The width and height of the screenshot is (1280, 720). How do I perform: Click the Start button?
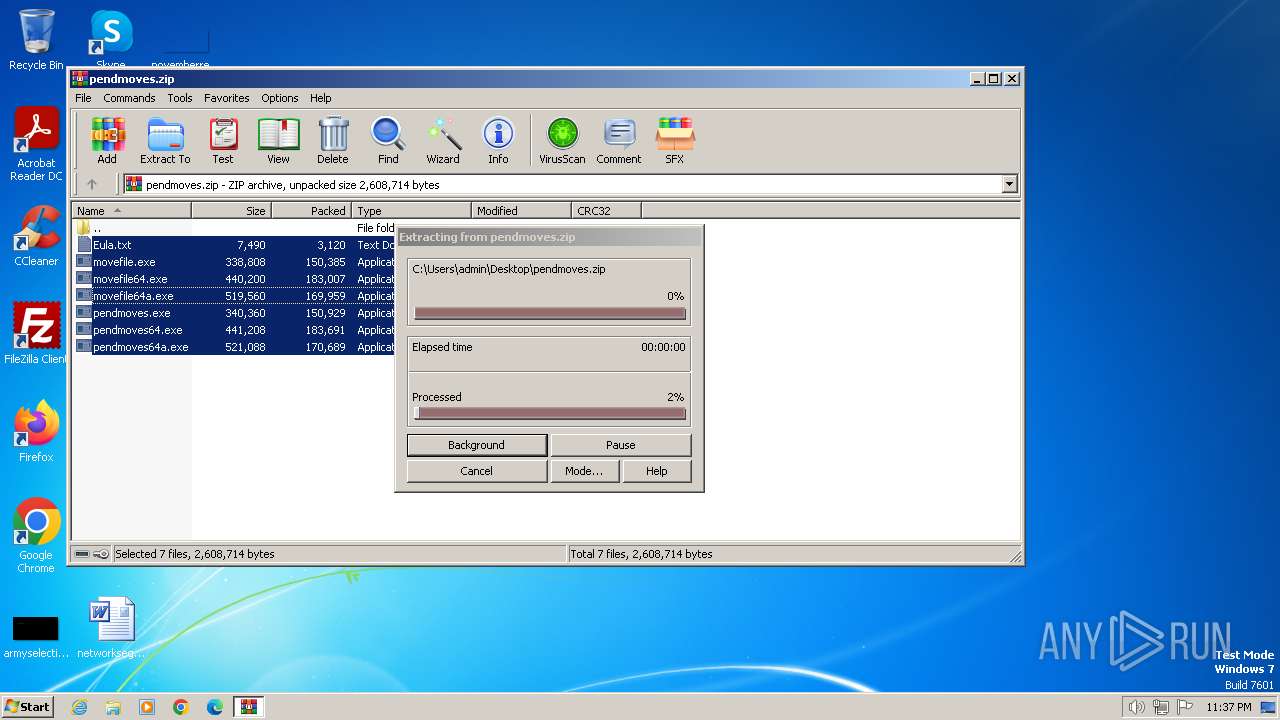pos(27,707)
